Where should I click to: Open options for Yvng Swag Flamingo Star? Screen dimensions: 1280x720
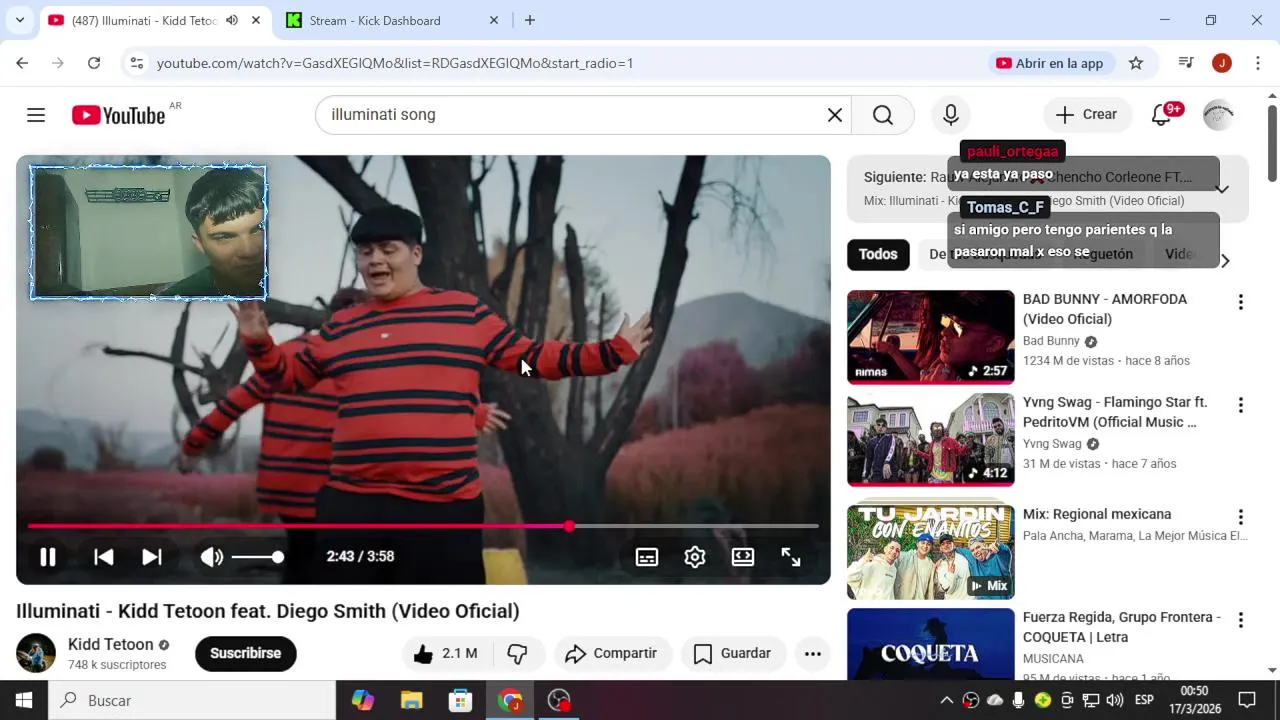pyautogui.click(x=1241, y=405)
